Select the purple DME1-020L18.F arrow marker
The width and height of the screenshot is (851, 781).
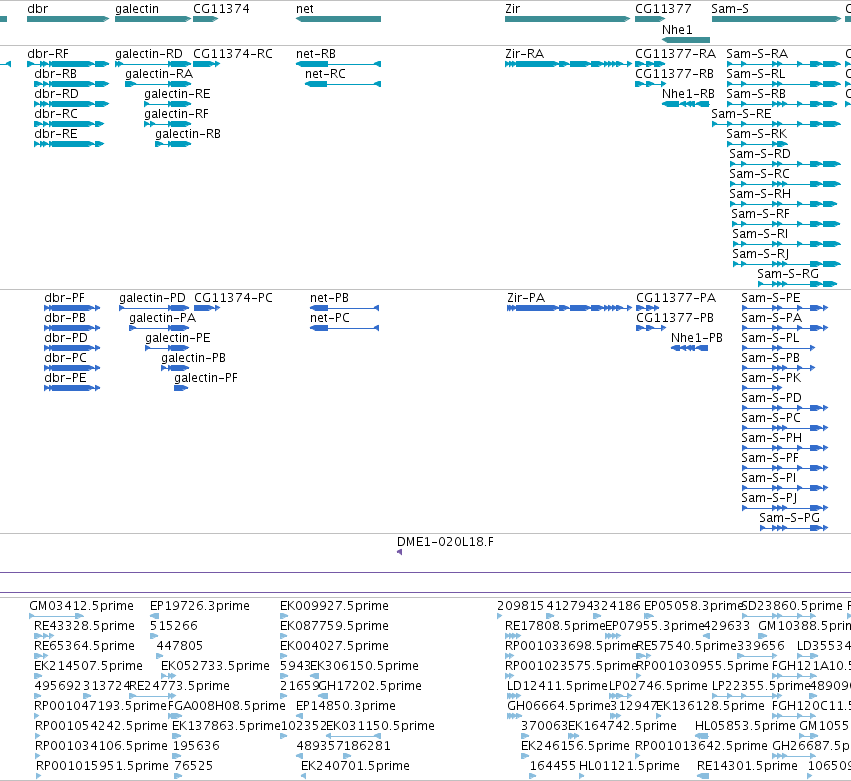click(x=399, y=552)
